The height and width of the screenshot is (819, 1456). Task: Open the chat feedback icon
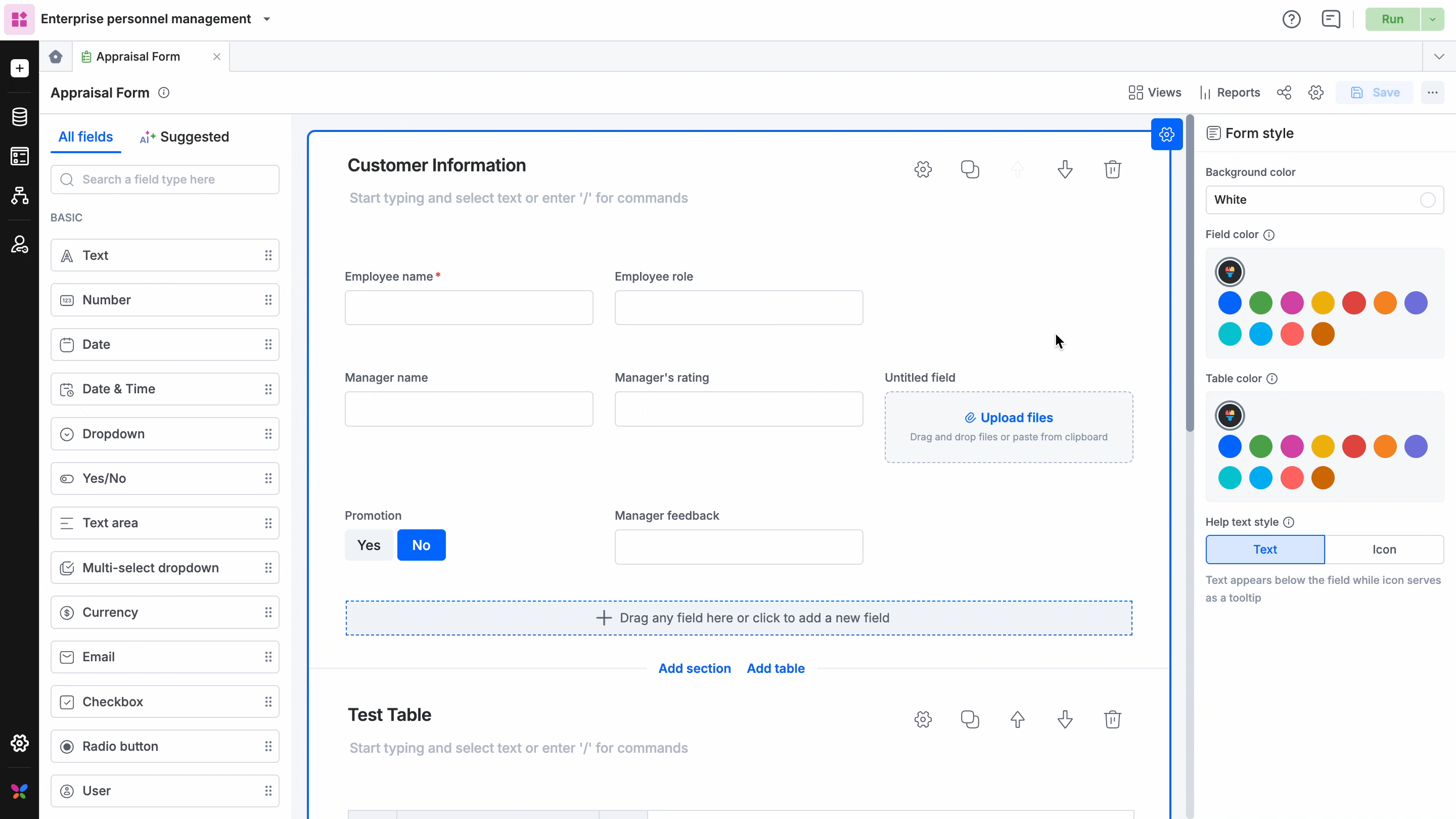tap(1331, 19)
